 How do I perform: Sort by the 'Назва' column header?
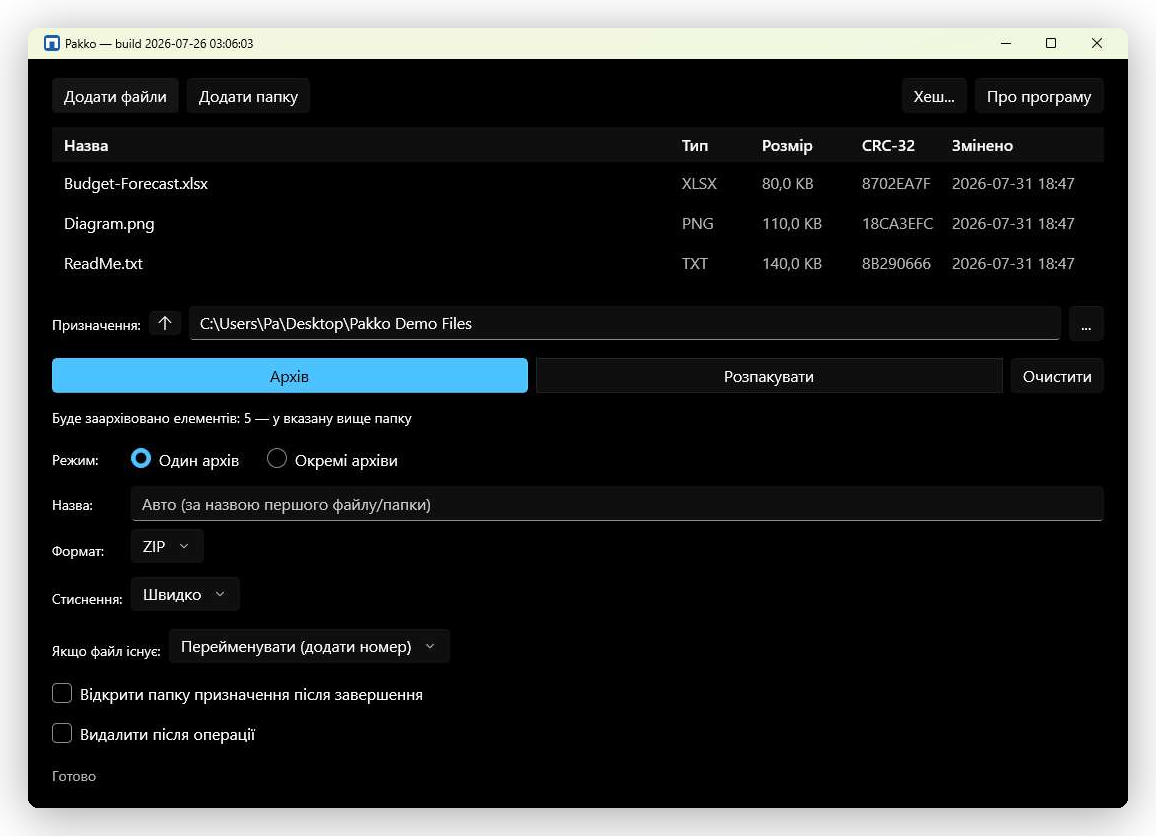(x=86, y=145)
